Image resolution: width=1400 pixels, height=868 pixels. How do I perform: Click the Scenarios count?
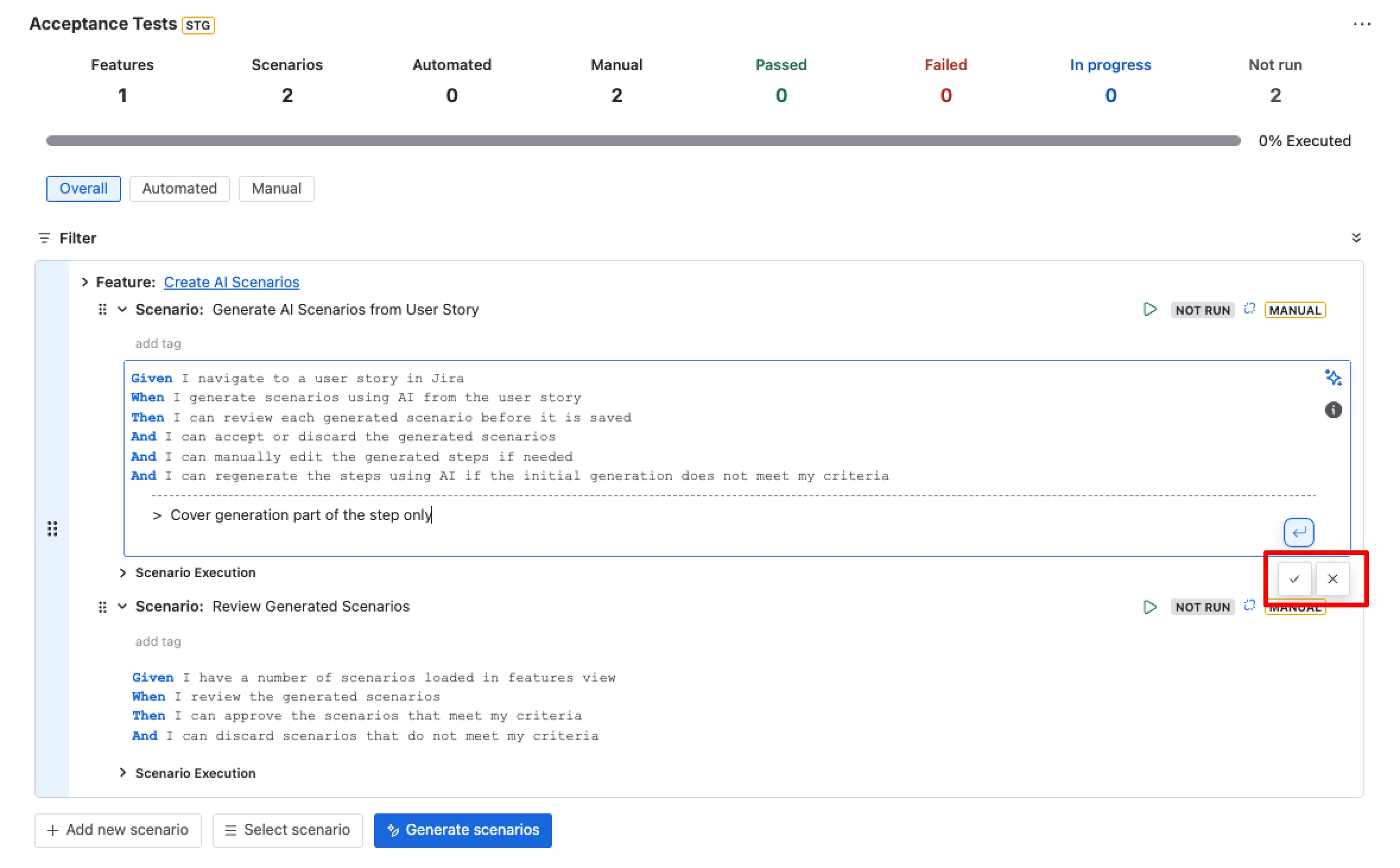click(x=287, y=95)
